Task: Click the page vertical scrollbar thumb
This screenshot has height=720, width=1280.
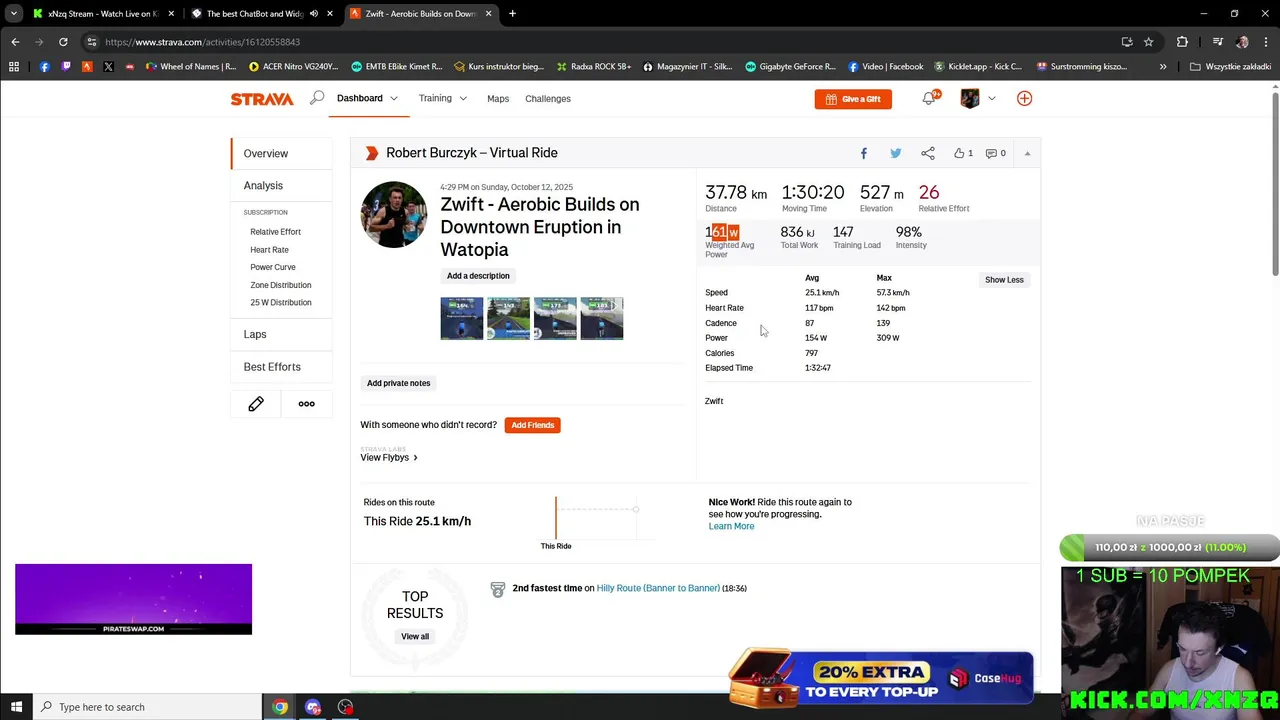Action: [1275, 183]
